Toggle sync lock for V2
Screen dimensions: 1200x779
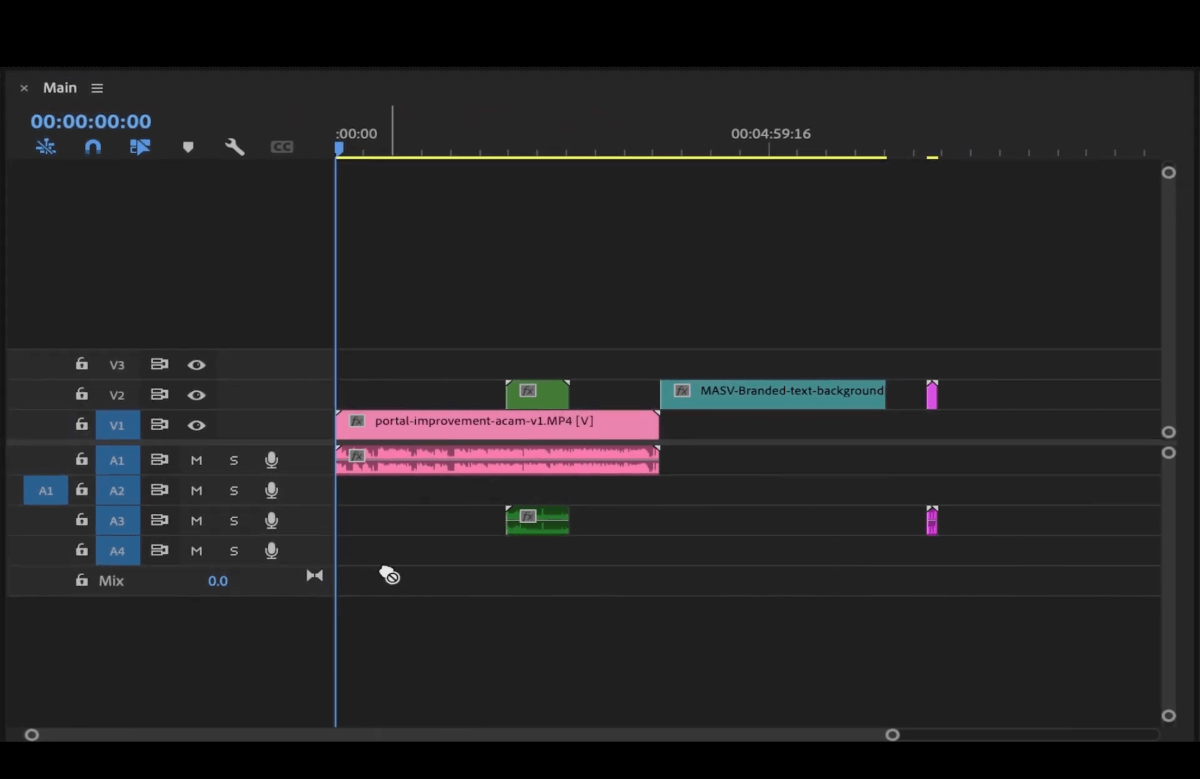(159, 395)
